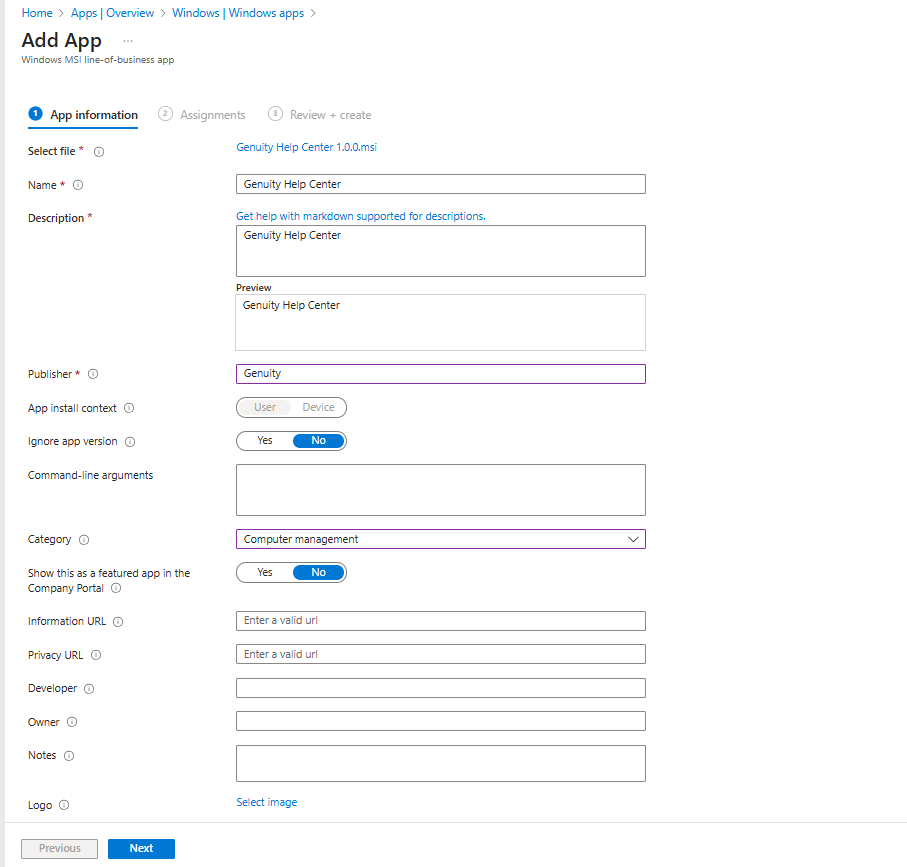Click into the Name input field

441,184
